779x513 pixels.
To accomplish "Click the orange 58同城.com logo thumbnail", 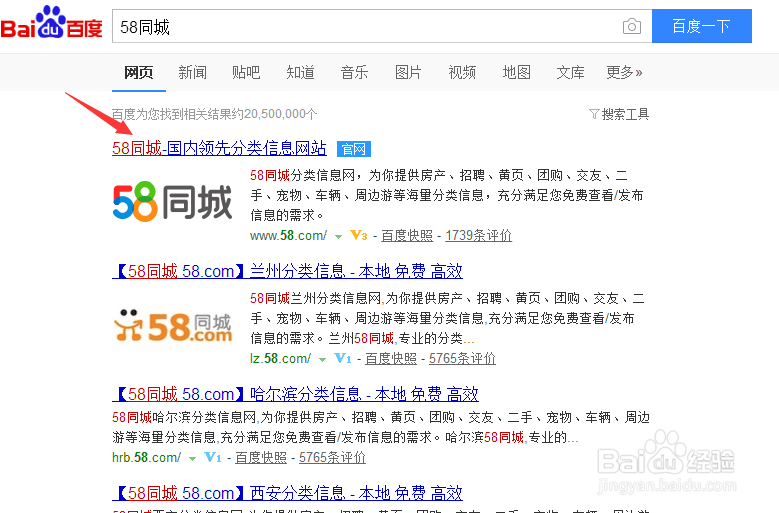I will 172,326.
